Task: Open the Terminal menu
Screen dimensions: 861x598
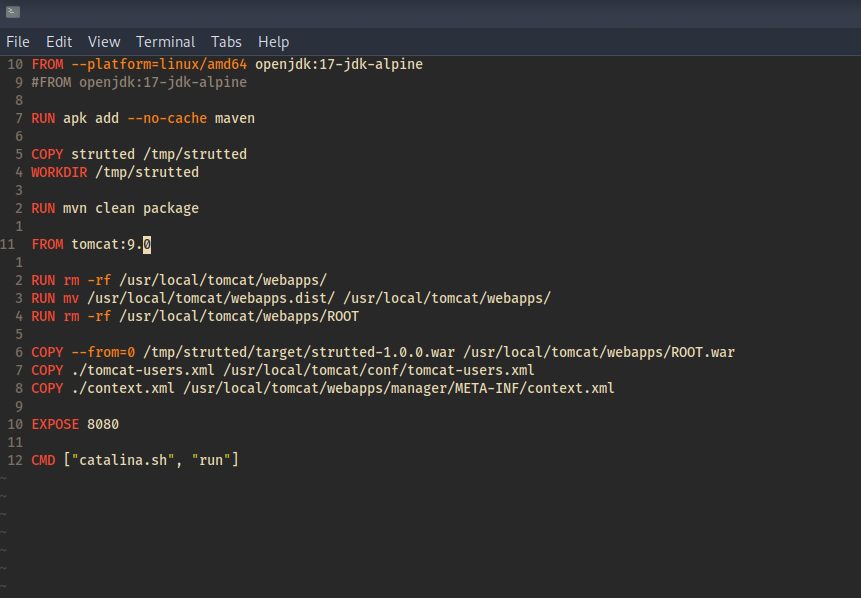Action: point(166,42)
